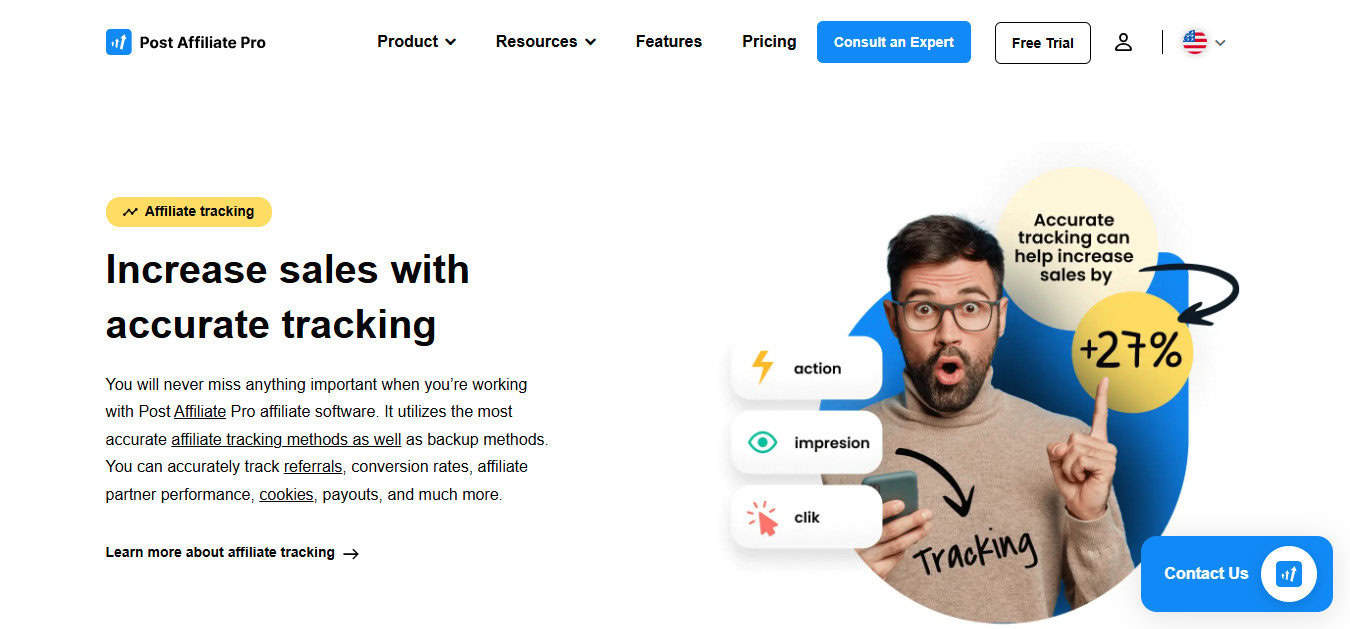Open the Pricing menu item
Viewport: 1350px width, 629px height.
769,42
